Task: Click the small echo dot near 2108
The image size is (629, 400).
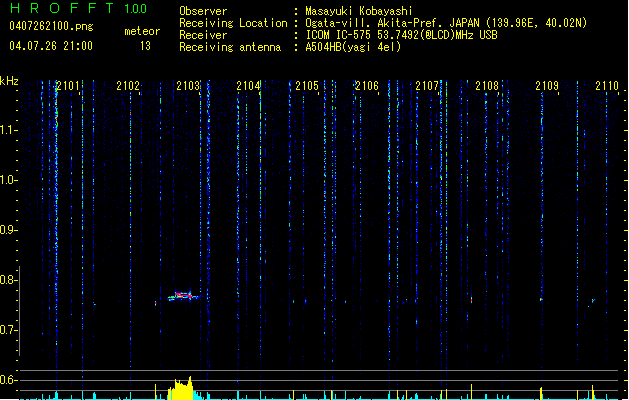Action: (x=471, y=299)
